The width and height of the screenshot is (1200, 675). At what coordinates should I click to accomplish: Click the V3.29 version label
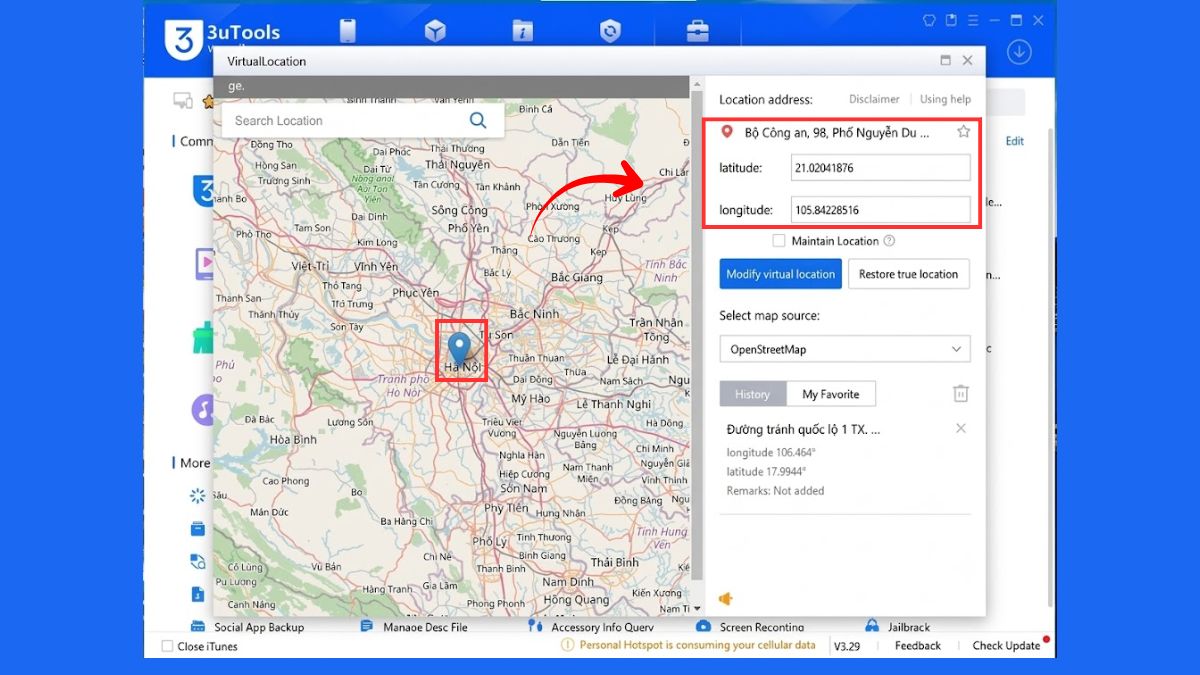point(848,646)
